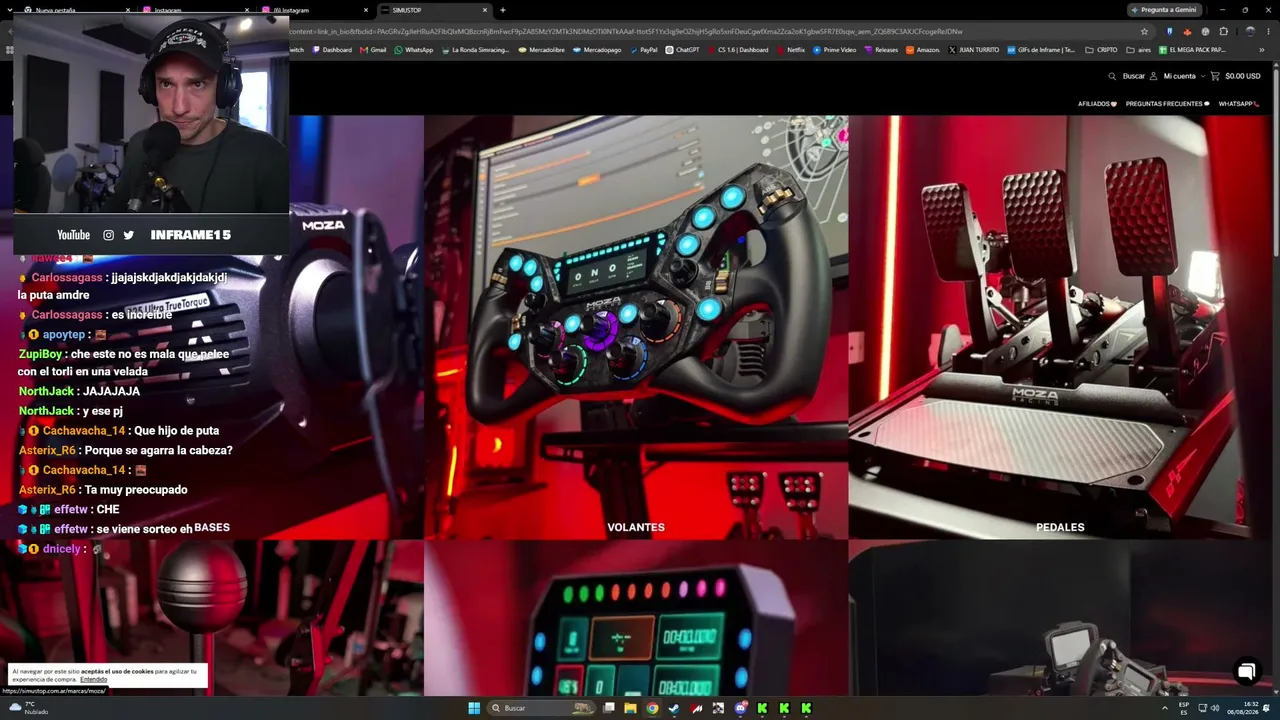Open the CRIPTO bookmarks folder
This screenshot has width=1280, height=720.
click(x=1101, y=49)
